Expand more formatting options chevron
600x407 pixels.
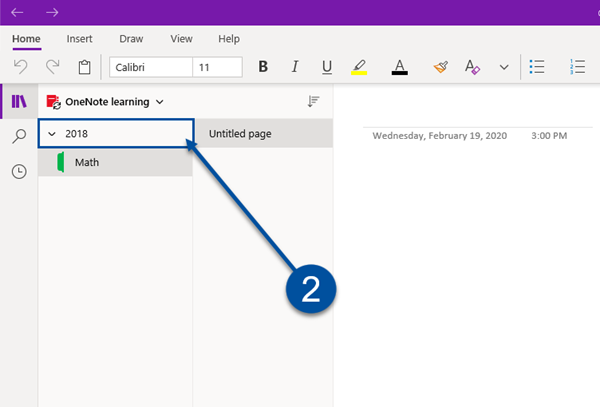coord(504,68)
